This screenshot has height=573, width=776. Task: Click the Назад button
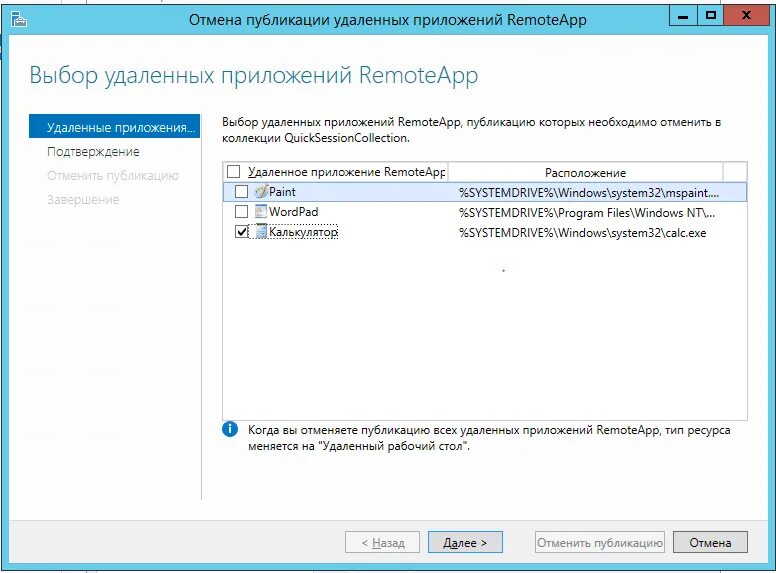383,542
